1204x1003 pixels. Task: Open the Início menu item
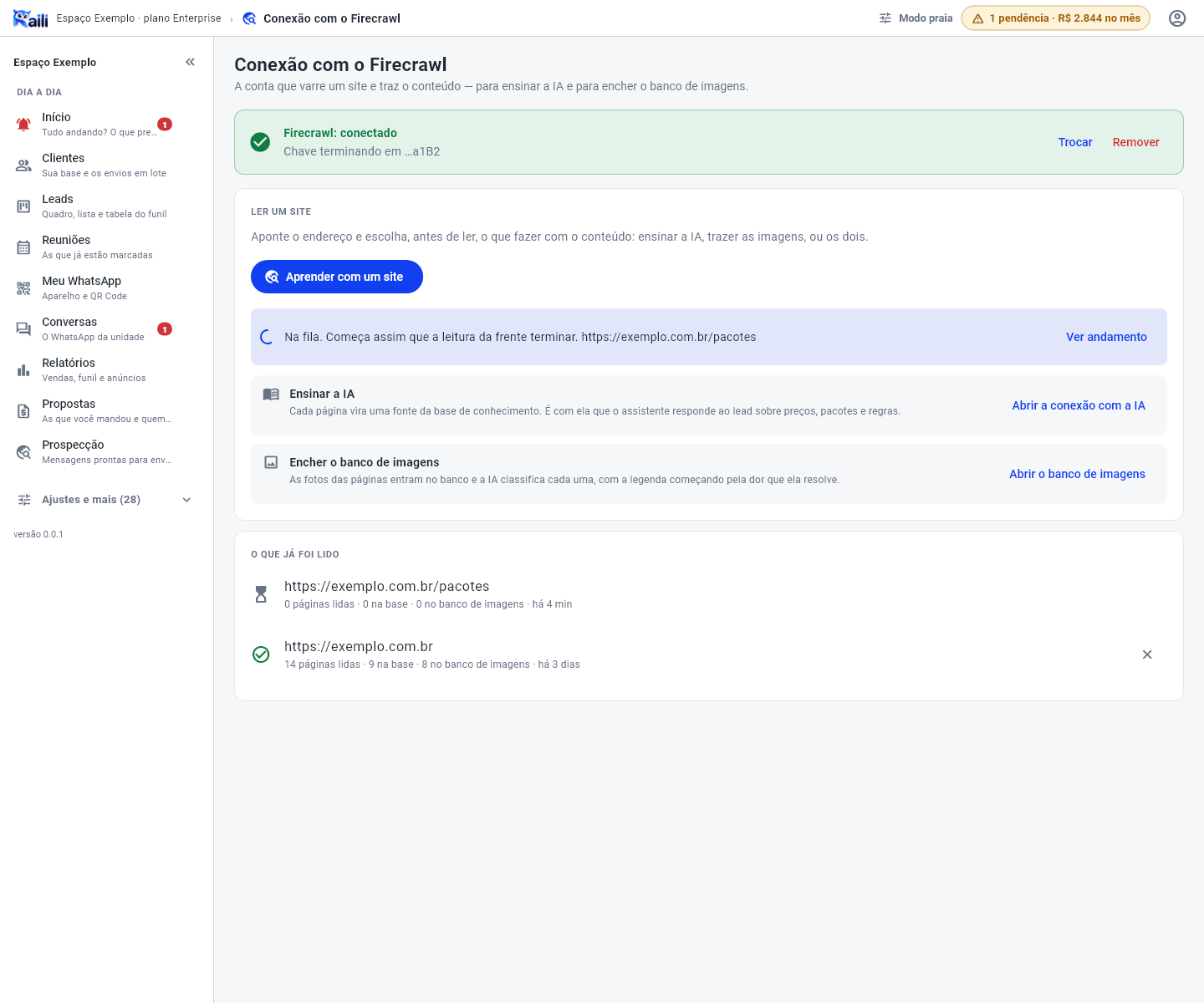[x=105, y=125]
